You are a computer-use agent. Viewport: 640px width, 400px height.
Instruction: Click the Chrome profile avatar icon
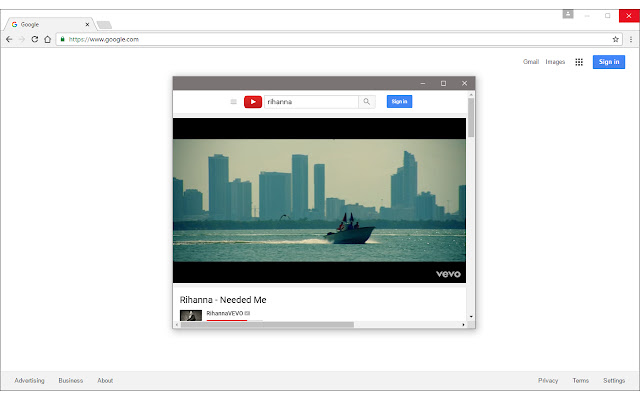pos(568,14)
